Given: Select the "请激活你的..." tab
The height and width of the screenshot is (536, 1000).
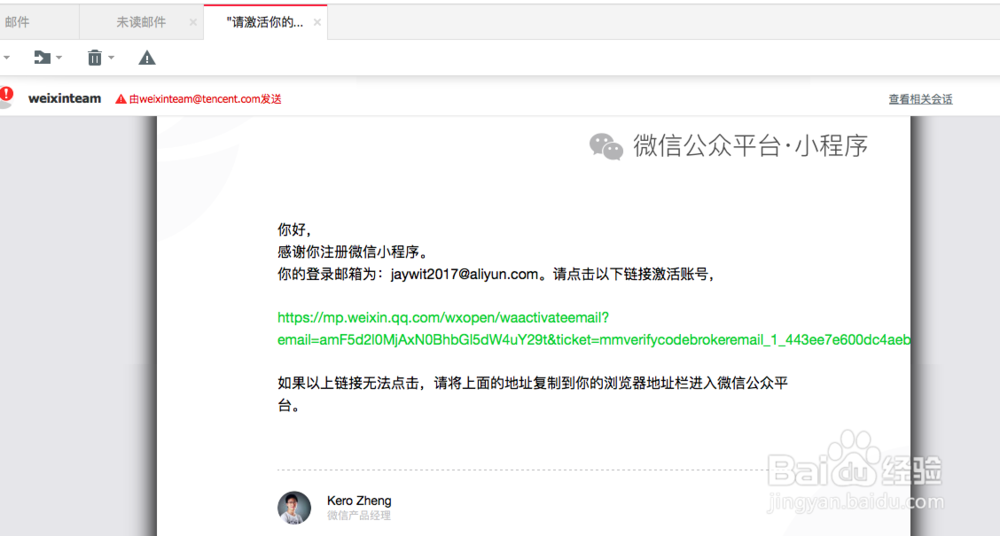Looking at the screenshot, I should [x=265, y=22].
